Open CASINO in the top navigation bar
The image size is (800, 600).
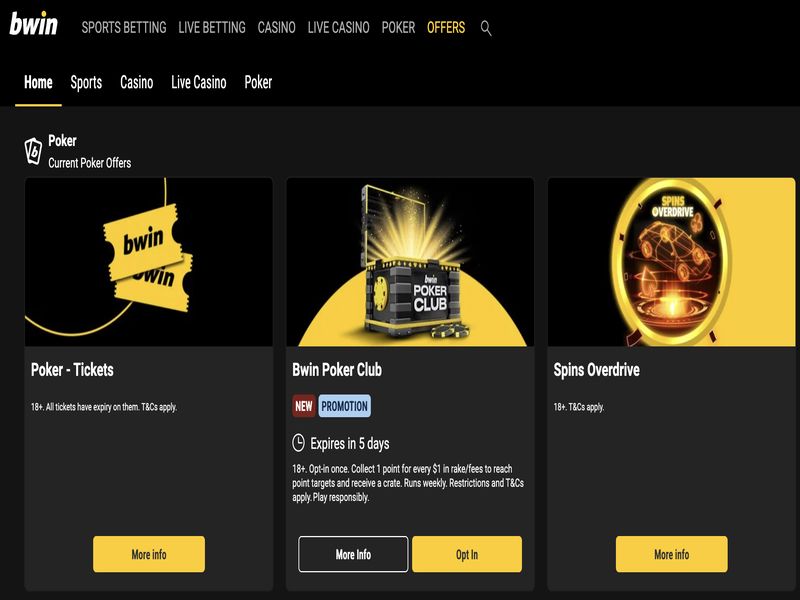277,28
